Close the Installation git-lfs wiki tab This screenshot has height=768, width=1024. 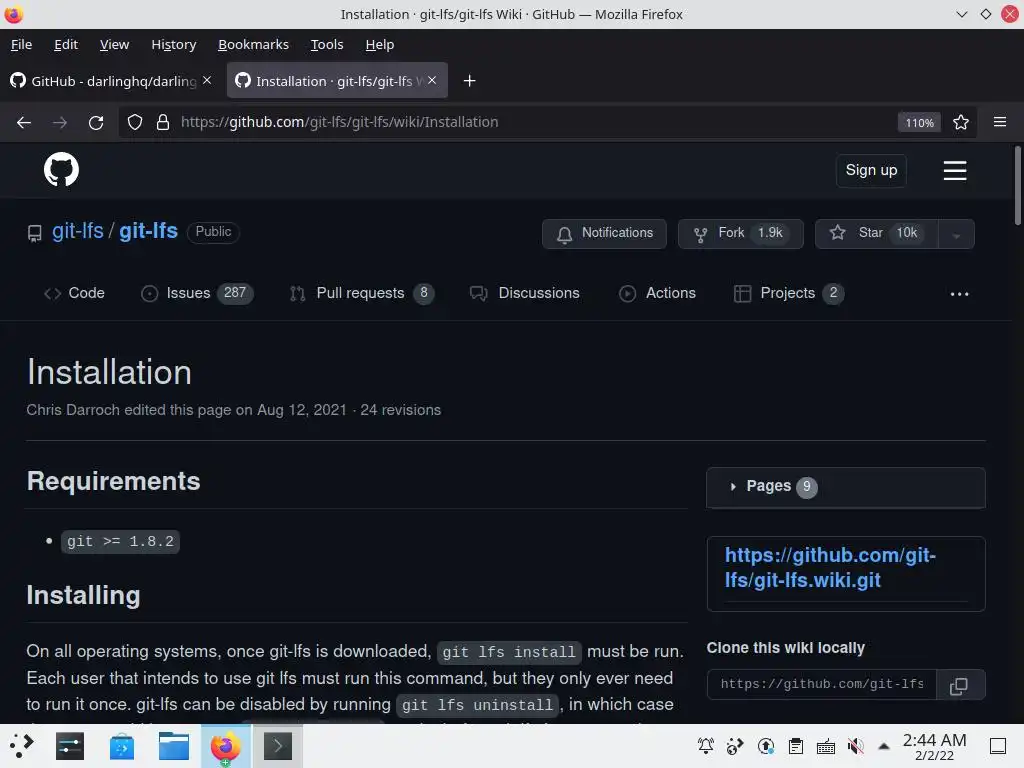(x=432, y=80)
